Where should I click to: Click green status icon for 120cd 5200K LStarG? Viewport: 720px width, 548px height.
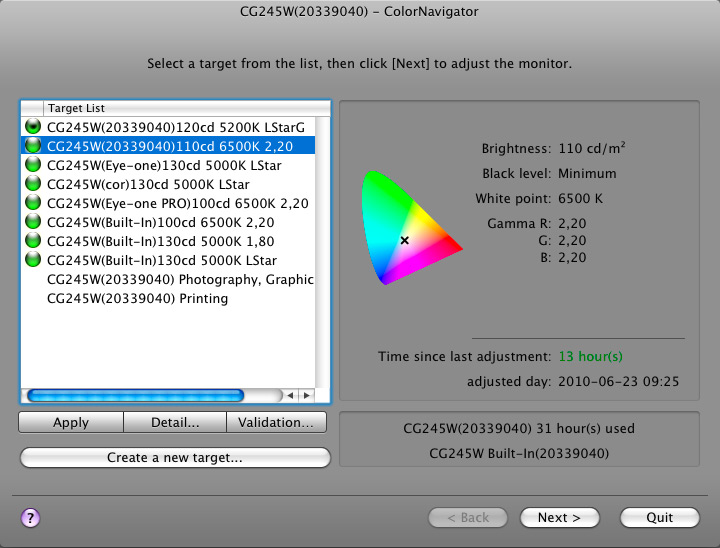pos(33,126)
